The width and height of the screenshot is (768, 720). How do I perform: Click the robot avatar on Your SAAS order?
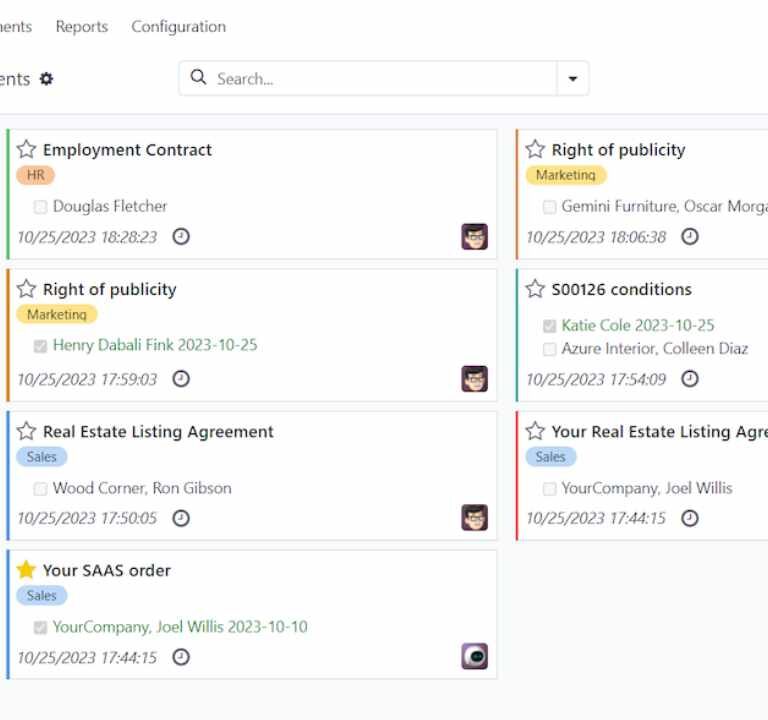474,656
